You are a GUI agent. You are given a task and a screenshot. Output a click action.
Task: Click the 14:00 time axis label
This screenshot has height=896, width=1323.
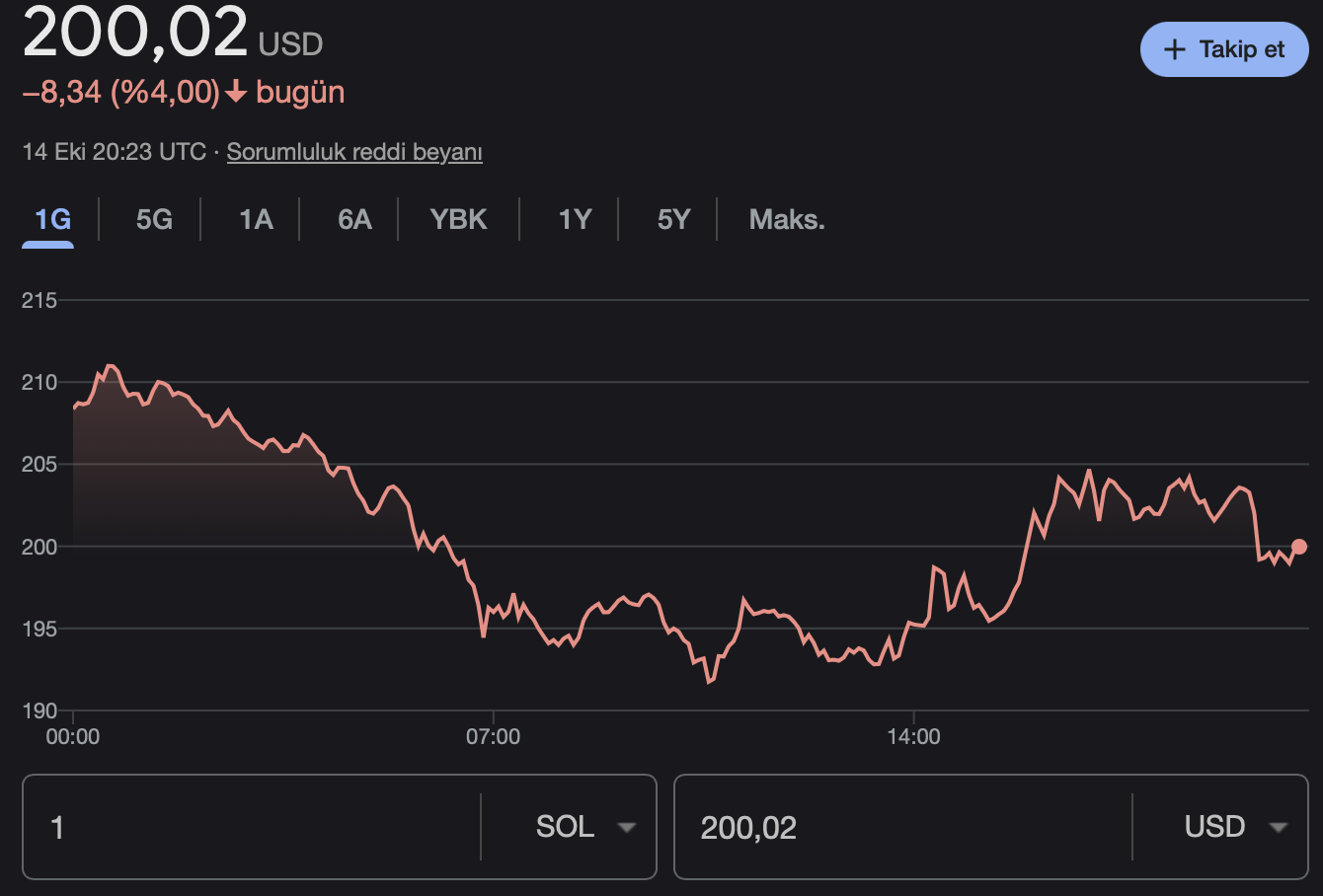(913, 737)
